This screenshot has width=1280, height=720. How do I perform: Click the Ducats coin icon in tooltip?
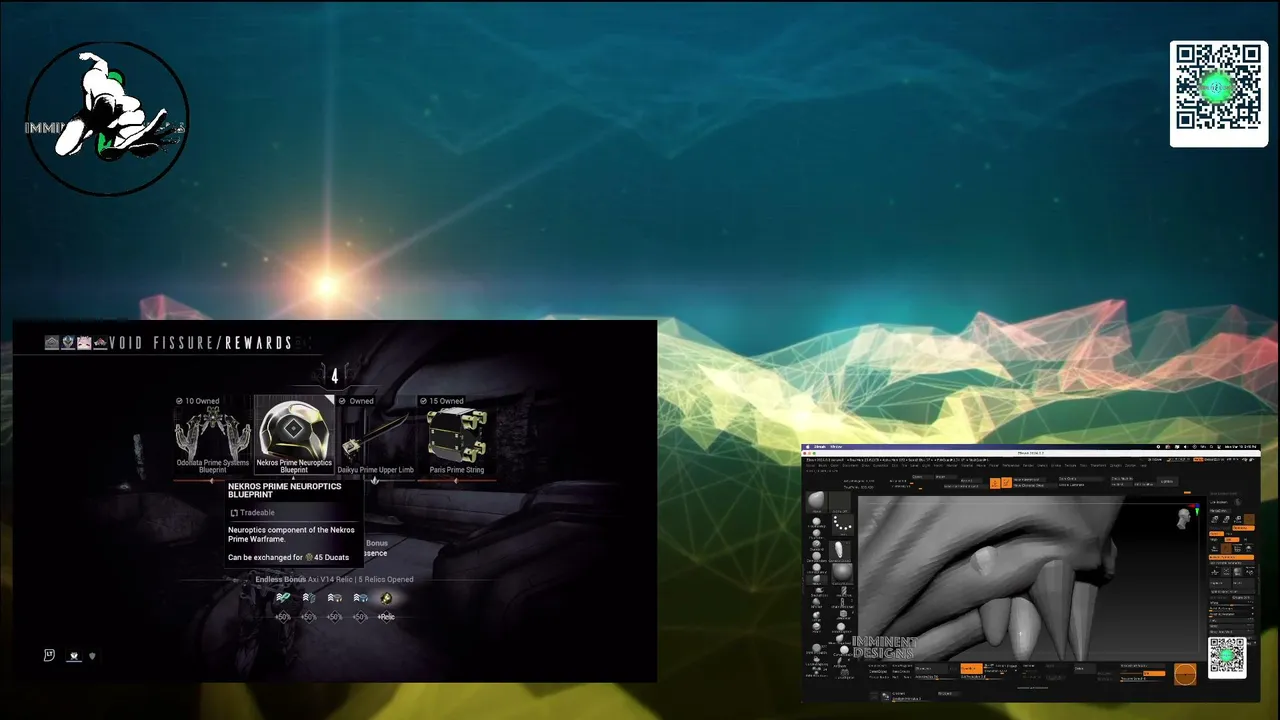pos(309,557)
